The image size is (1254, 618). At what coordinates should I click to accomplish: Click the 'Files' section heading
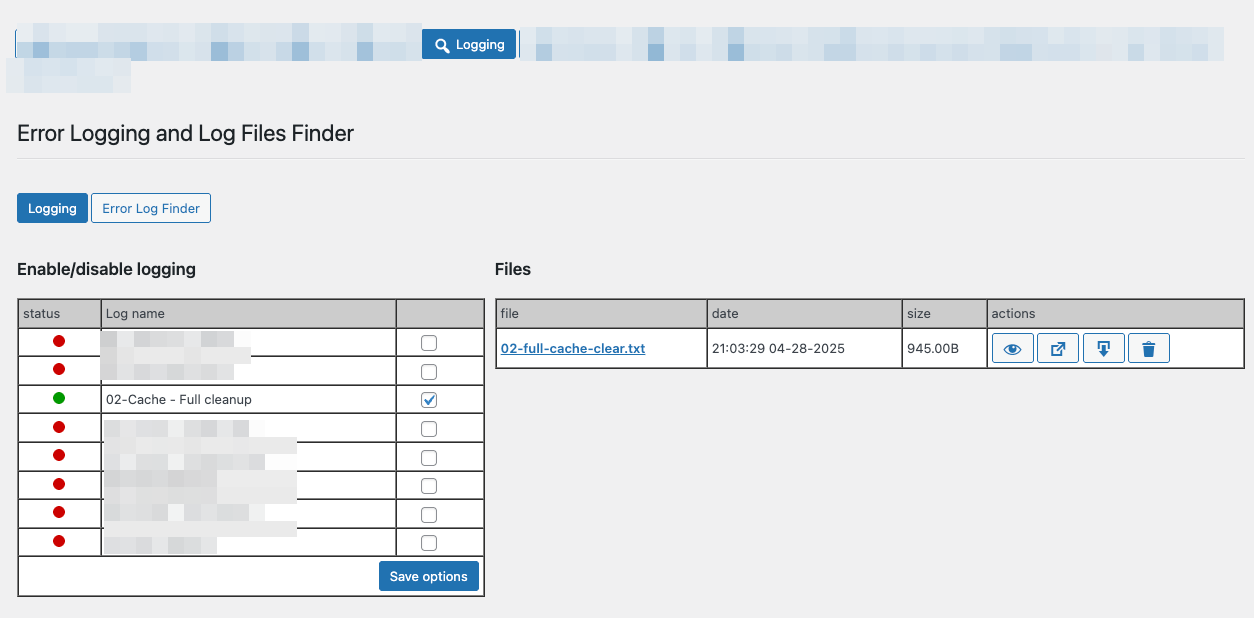pyautogui.click(x=513, y=269)
